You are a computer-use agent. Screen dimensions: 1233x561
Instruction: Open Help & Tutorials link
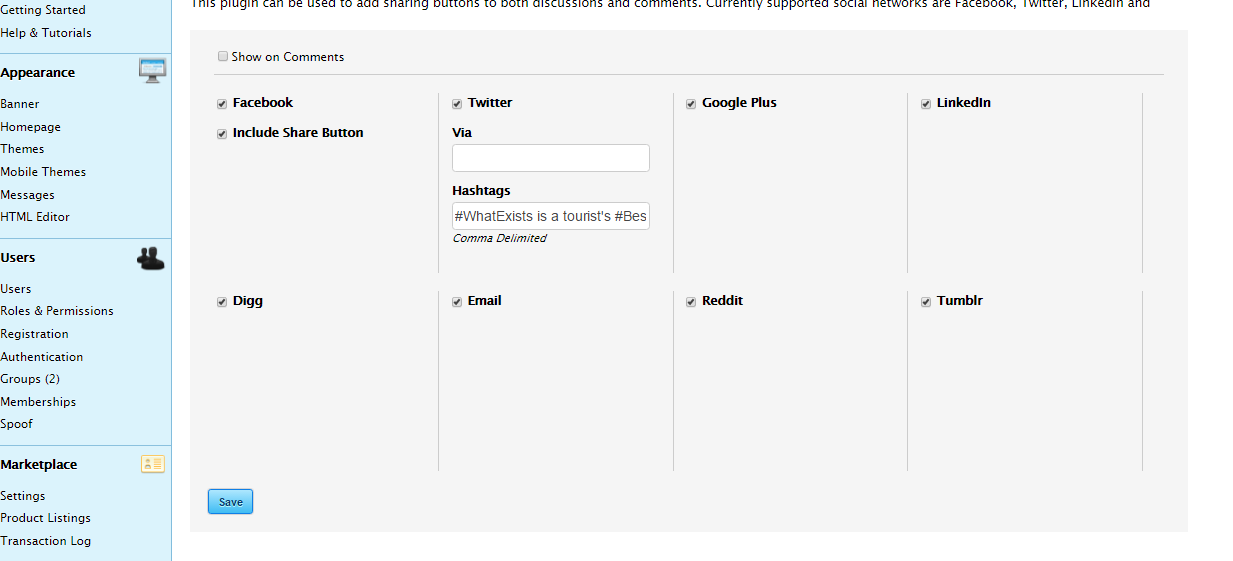pyautogui.click(x=46, y=33)
